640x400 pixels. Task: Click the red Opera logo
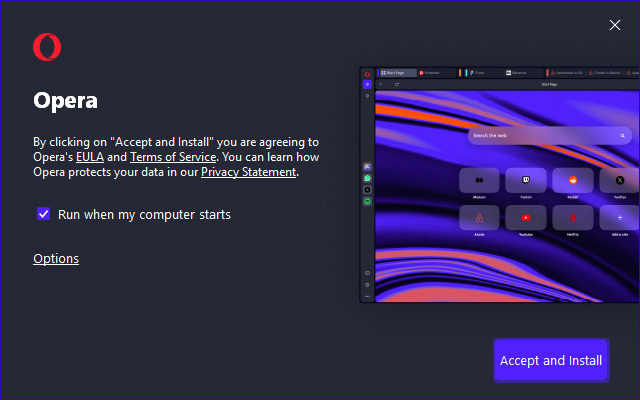pos(47,47)
